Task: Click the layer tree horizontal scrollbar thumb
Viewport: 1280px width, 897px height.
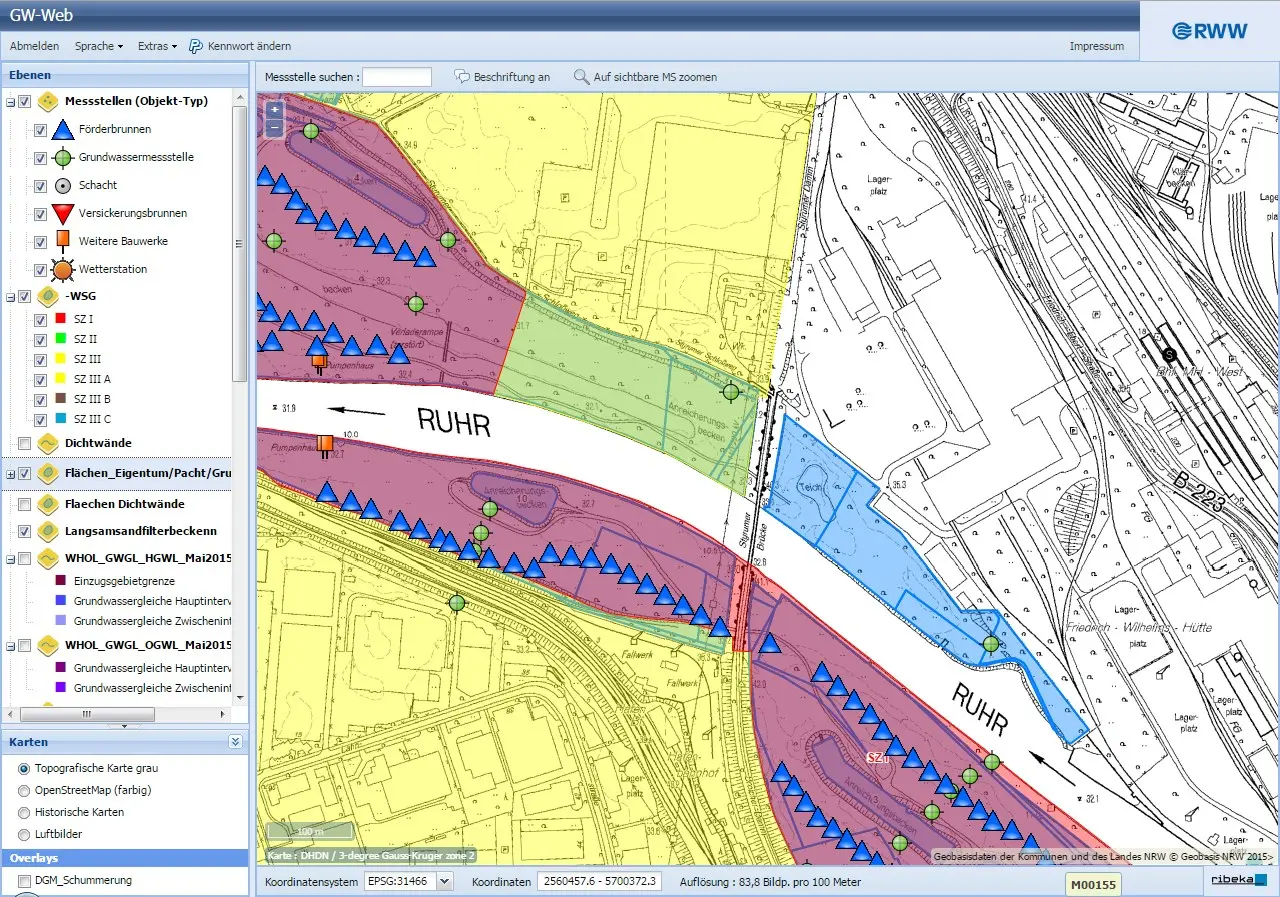Action: click(x=87, y=714)
